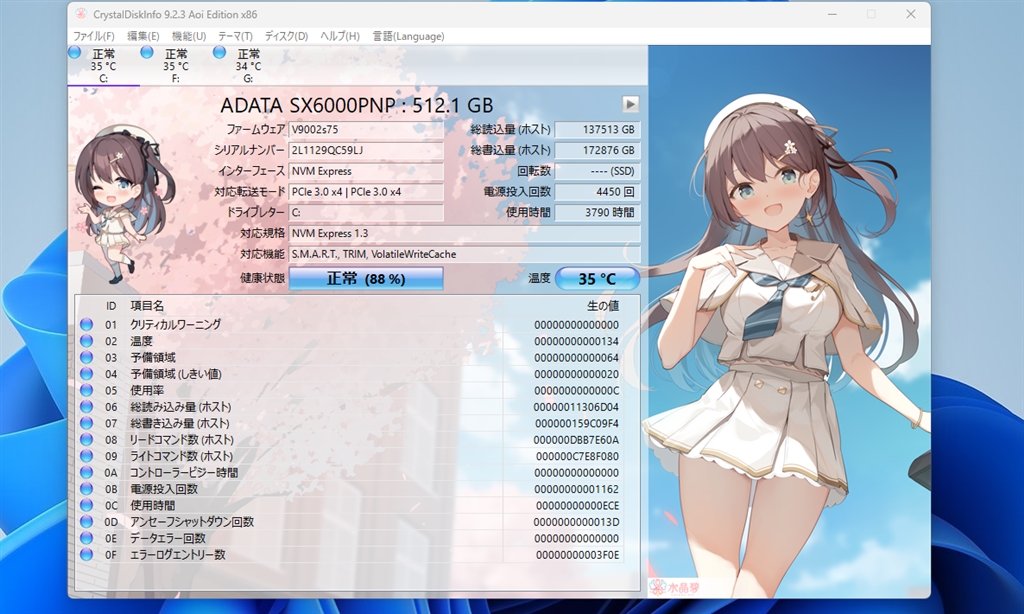Click status icon for アンセーフシャットダウン回数 row

86,521
